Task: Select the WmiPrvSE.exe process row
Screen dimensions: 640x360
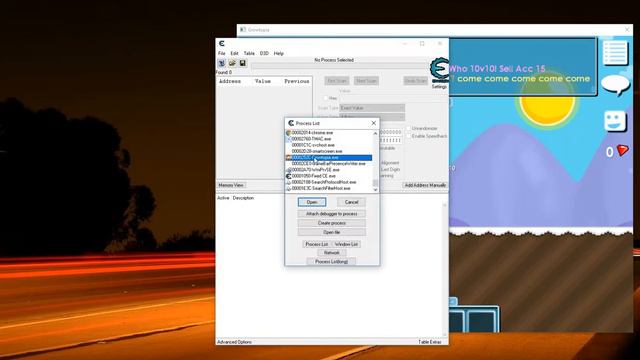Action: pos(329,170)
